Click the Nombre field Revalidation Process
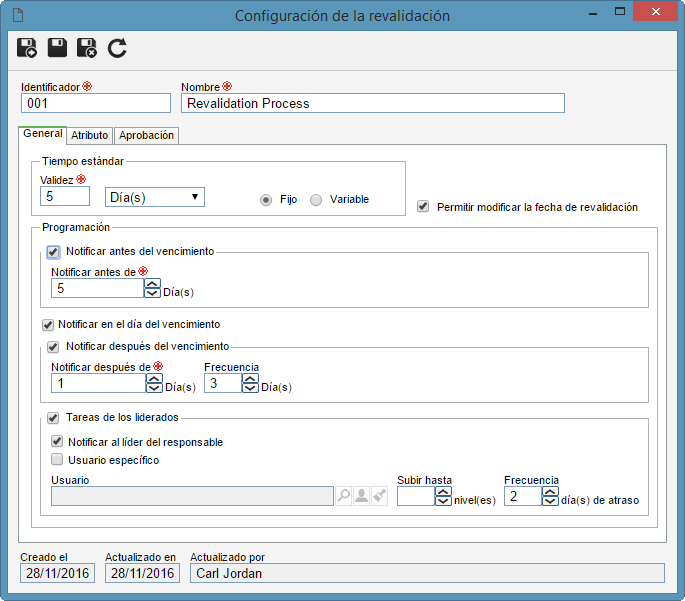The height and width of the screenshot is (601, 685). 373,103
